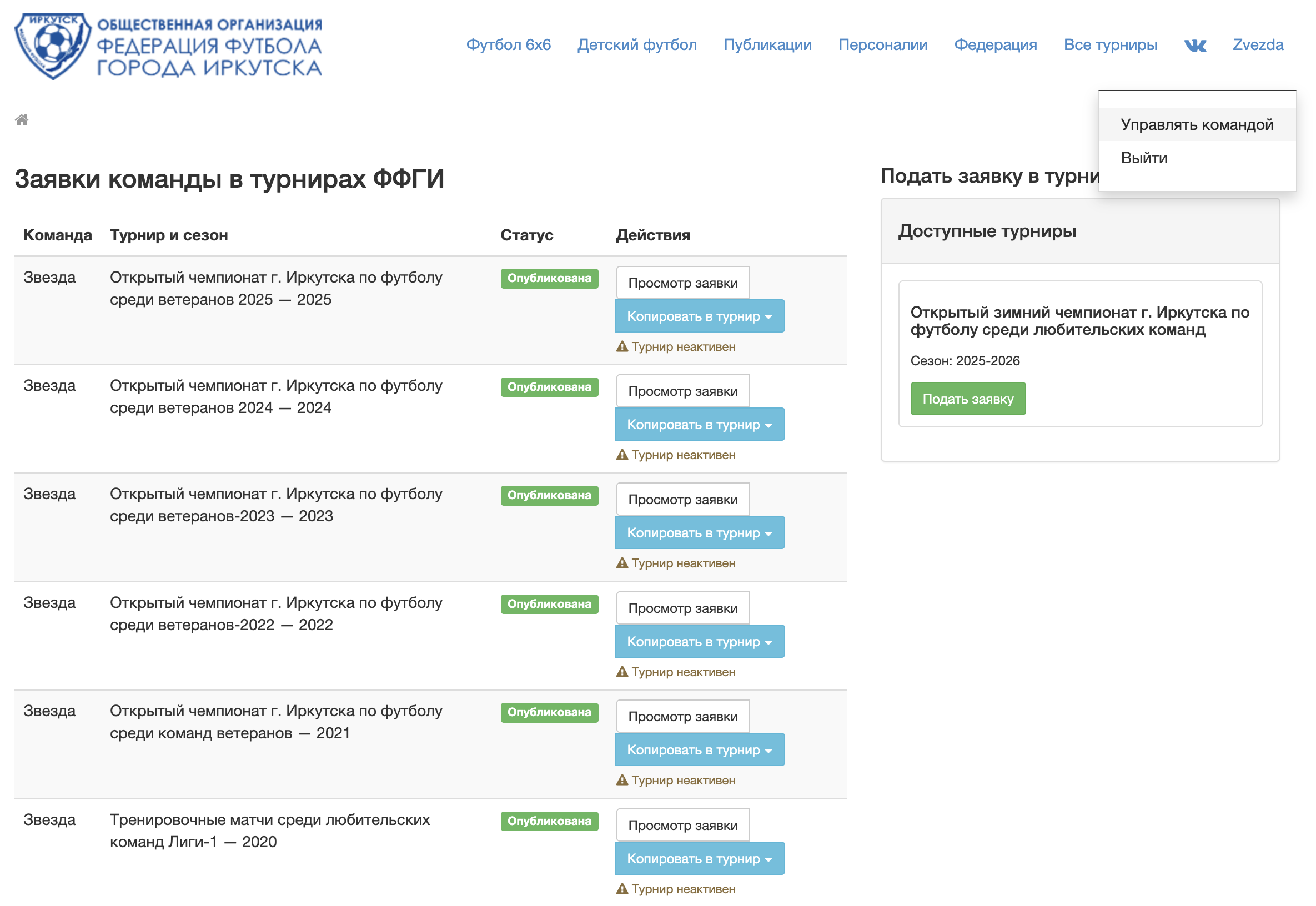Choose 'Выйти' from user menu
The width and height of the screenshot is (1316, 906).
[x=1143, y=158]
